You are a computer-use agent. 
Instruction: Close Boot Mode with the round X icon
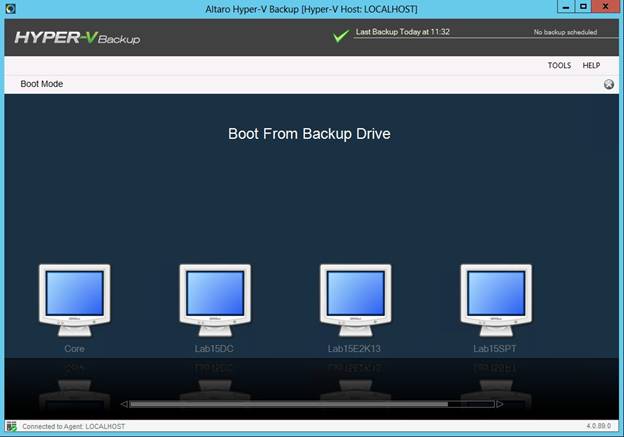(608, 84)
